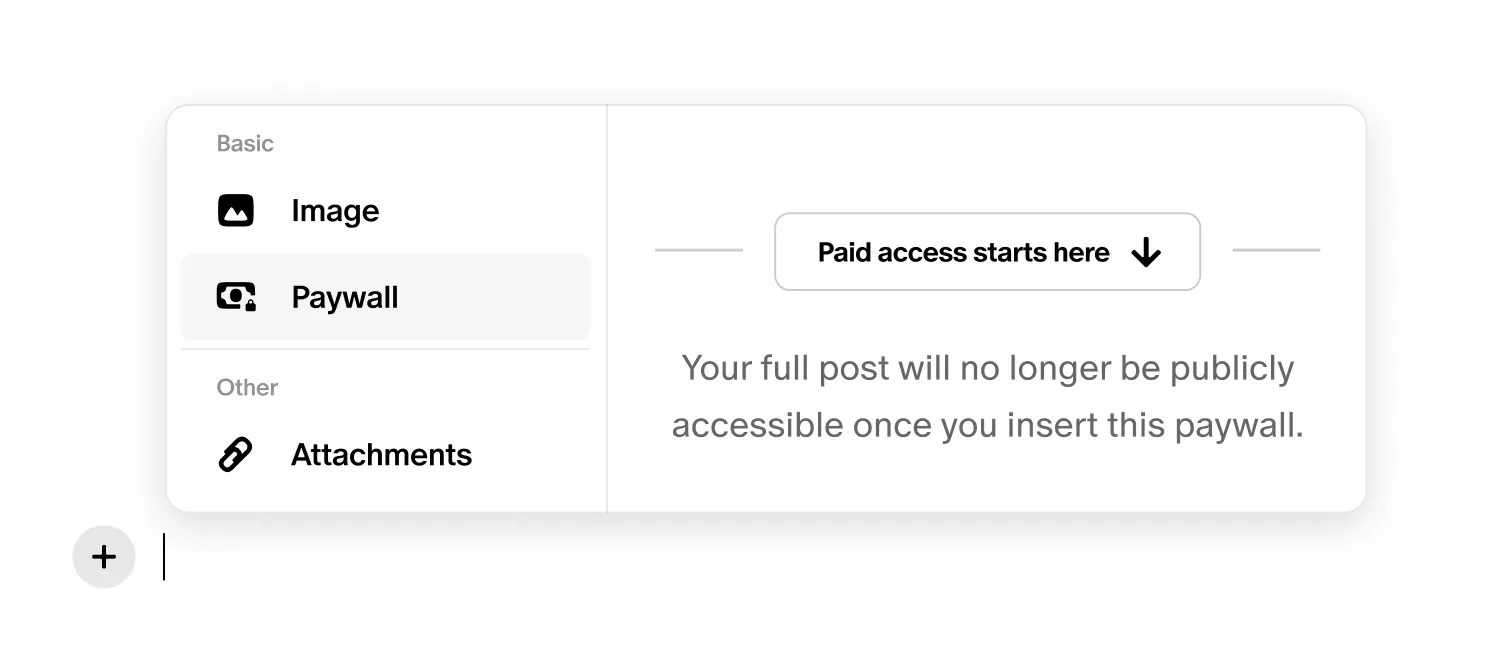Screen dimensions: 1502x672
Task: Click the highlighted Paywall row's empty right side
Action: tap(500, 297)
